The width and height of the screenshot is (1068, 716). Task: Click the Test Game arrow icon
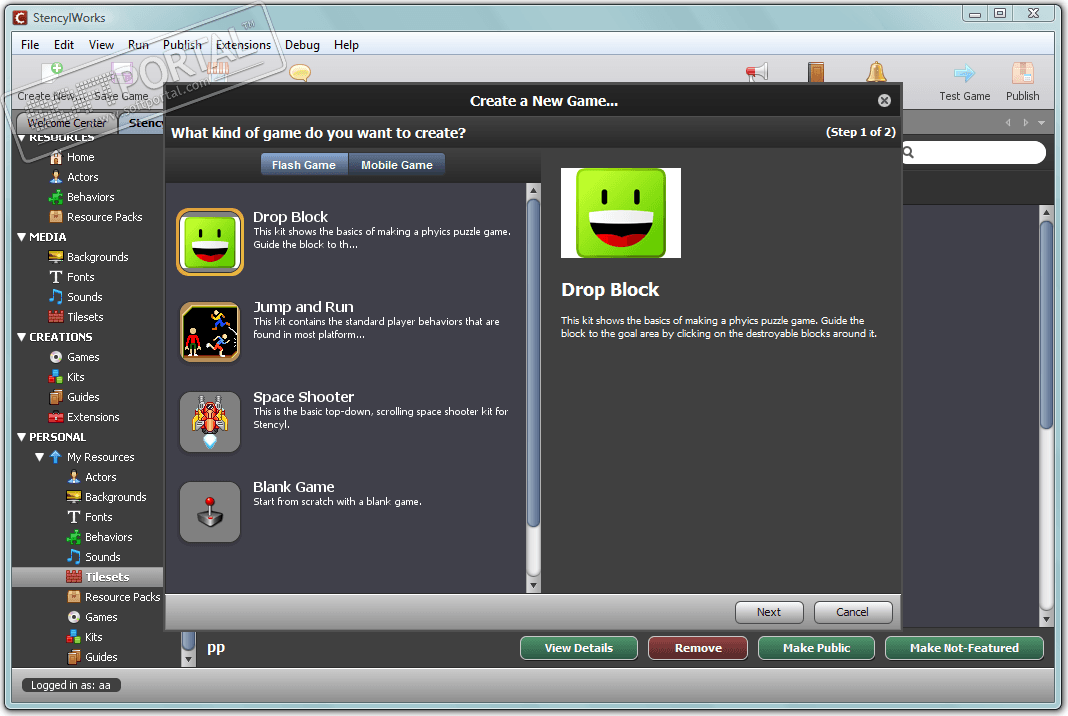click(964, 73)
